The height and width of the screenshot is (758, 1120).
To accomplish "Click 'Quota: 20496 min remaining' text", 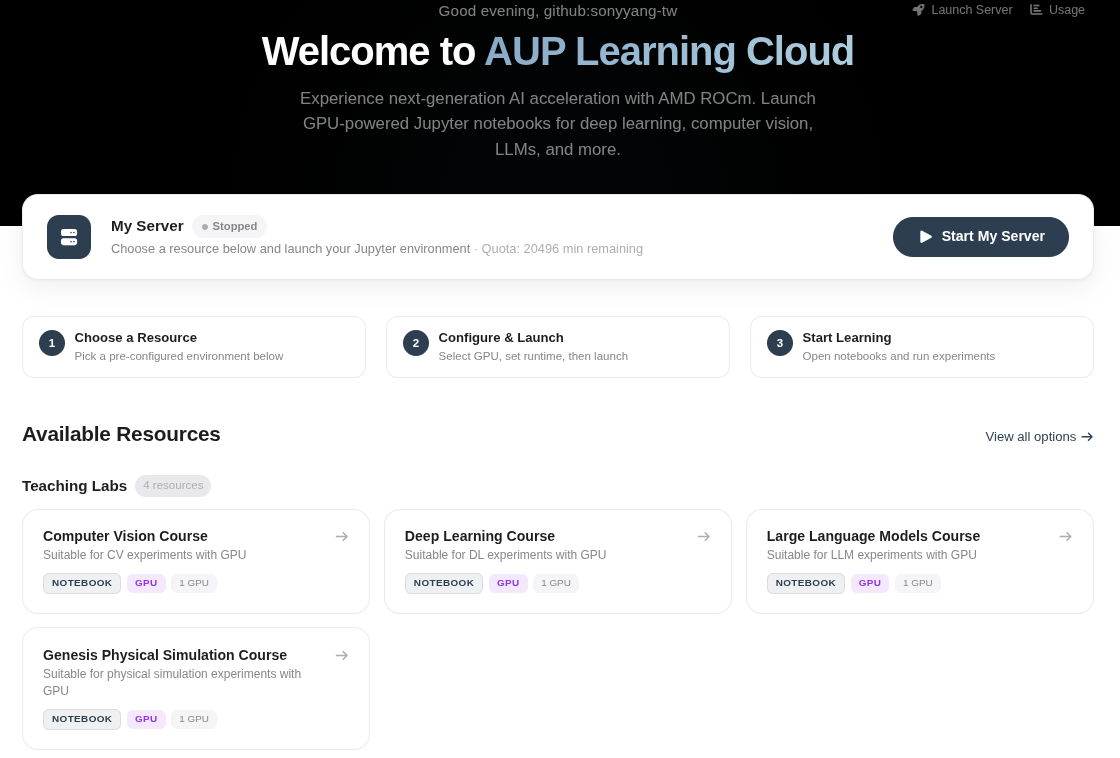I will pos(562,249).
